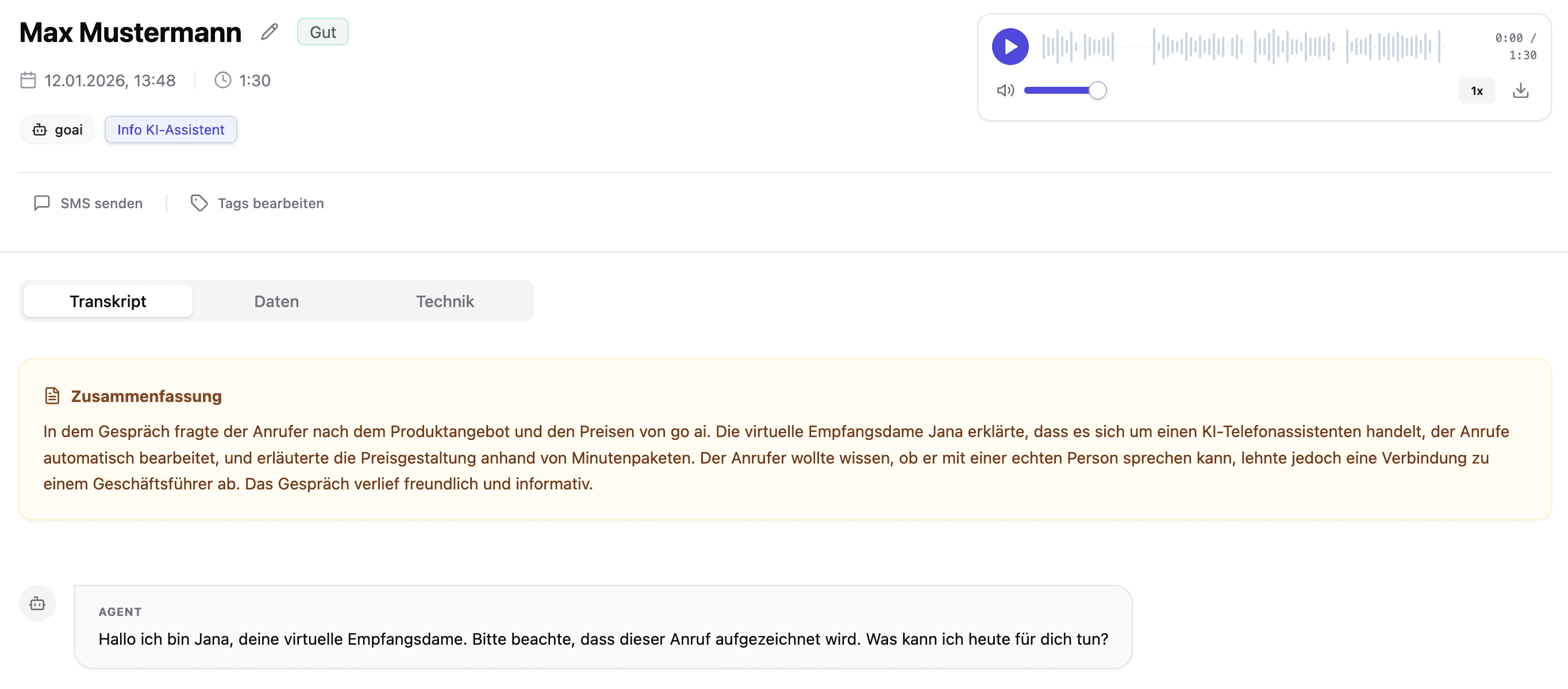The height and width of the screenshot is (689, 1568).
Task: Click the robot icon on goai chip
Action: pyautogui.click(x=40, y=130)
